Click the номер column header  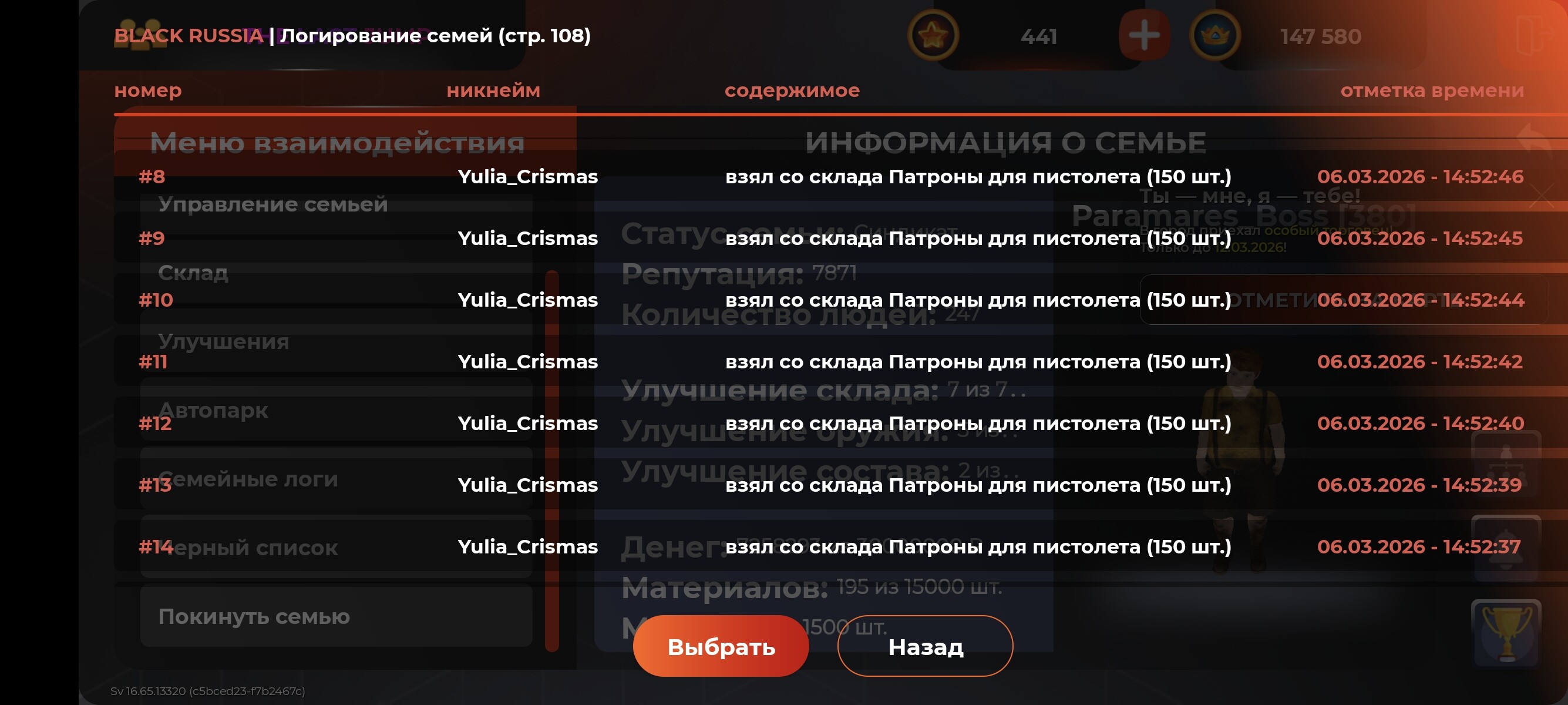click(148, 90)
